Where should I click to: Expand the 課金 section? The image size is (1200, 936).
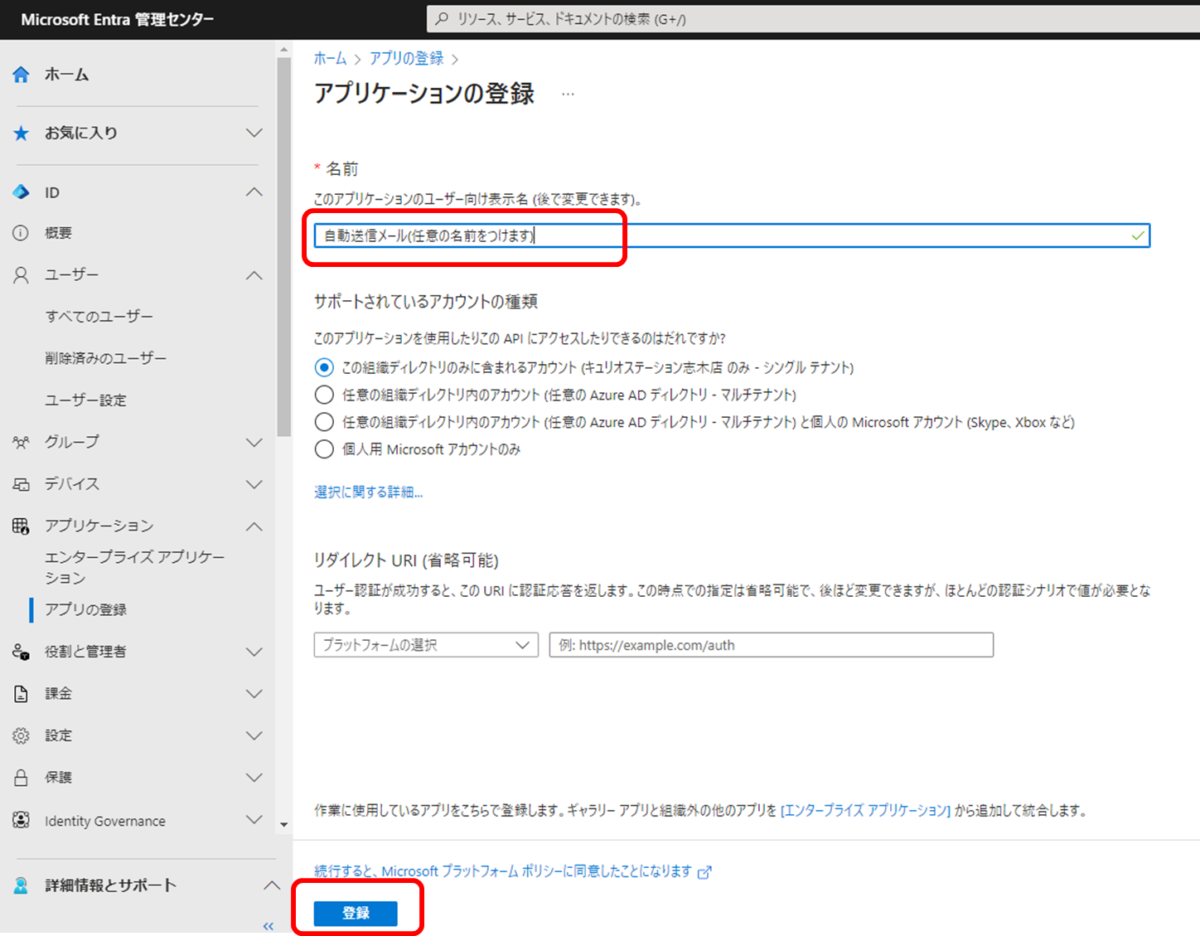coord(255,694)
